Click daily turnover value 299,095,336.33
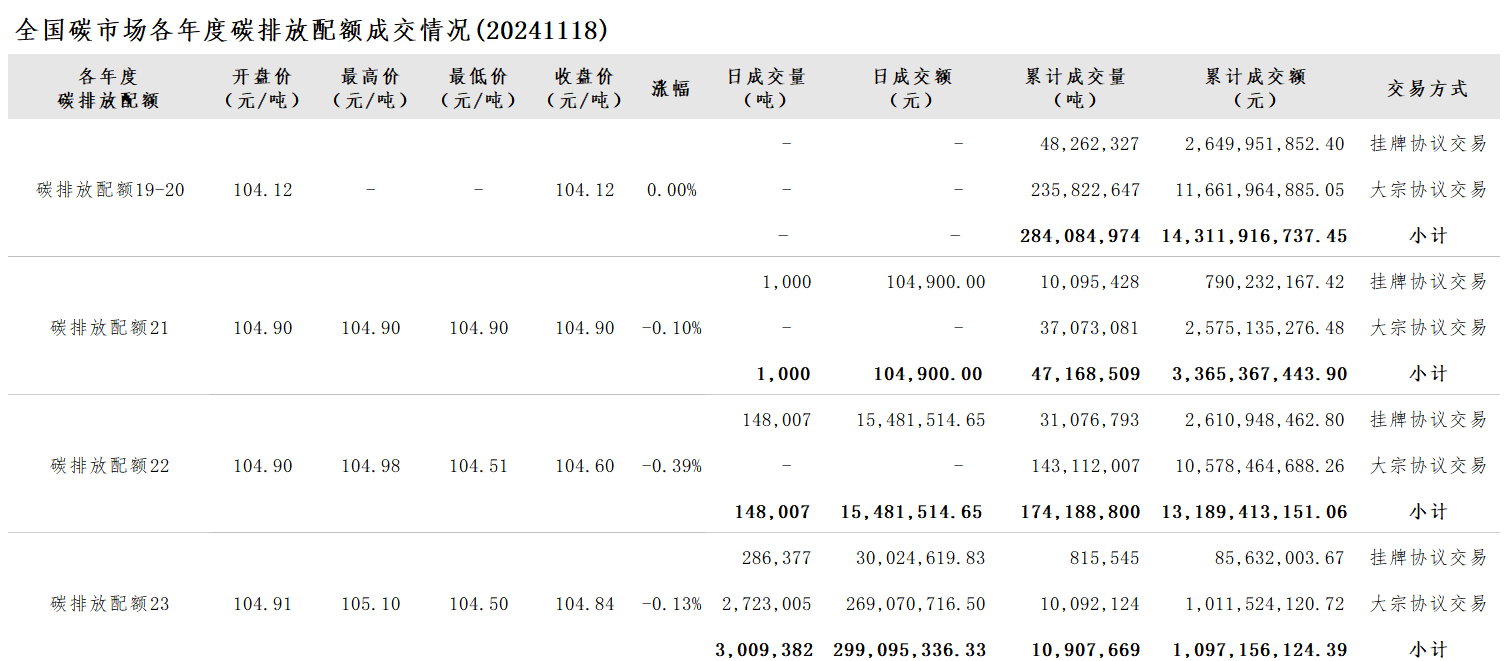Viewport: 1507px width, 661px height. click(x=910, y=650)
